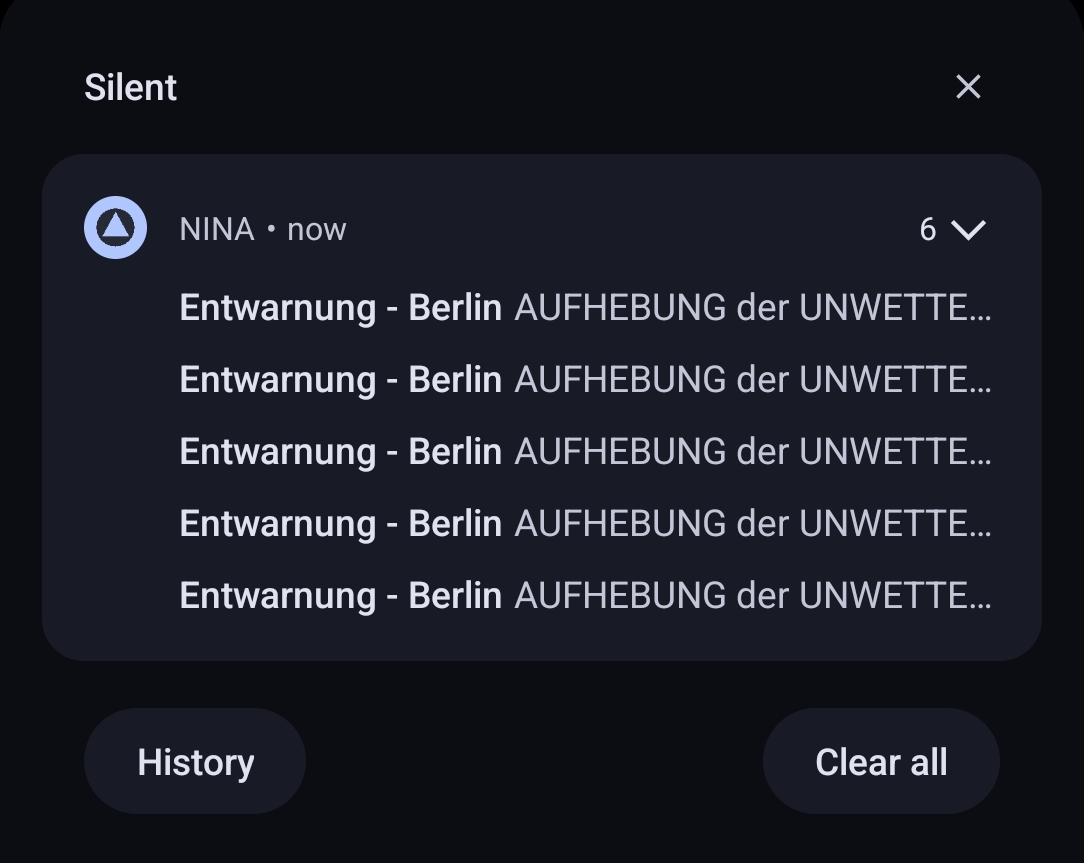The image size is (1084, 863).
Task: Open the third Entwarnung - Berlin notification
Action: [x=340, y=452]
